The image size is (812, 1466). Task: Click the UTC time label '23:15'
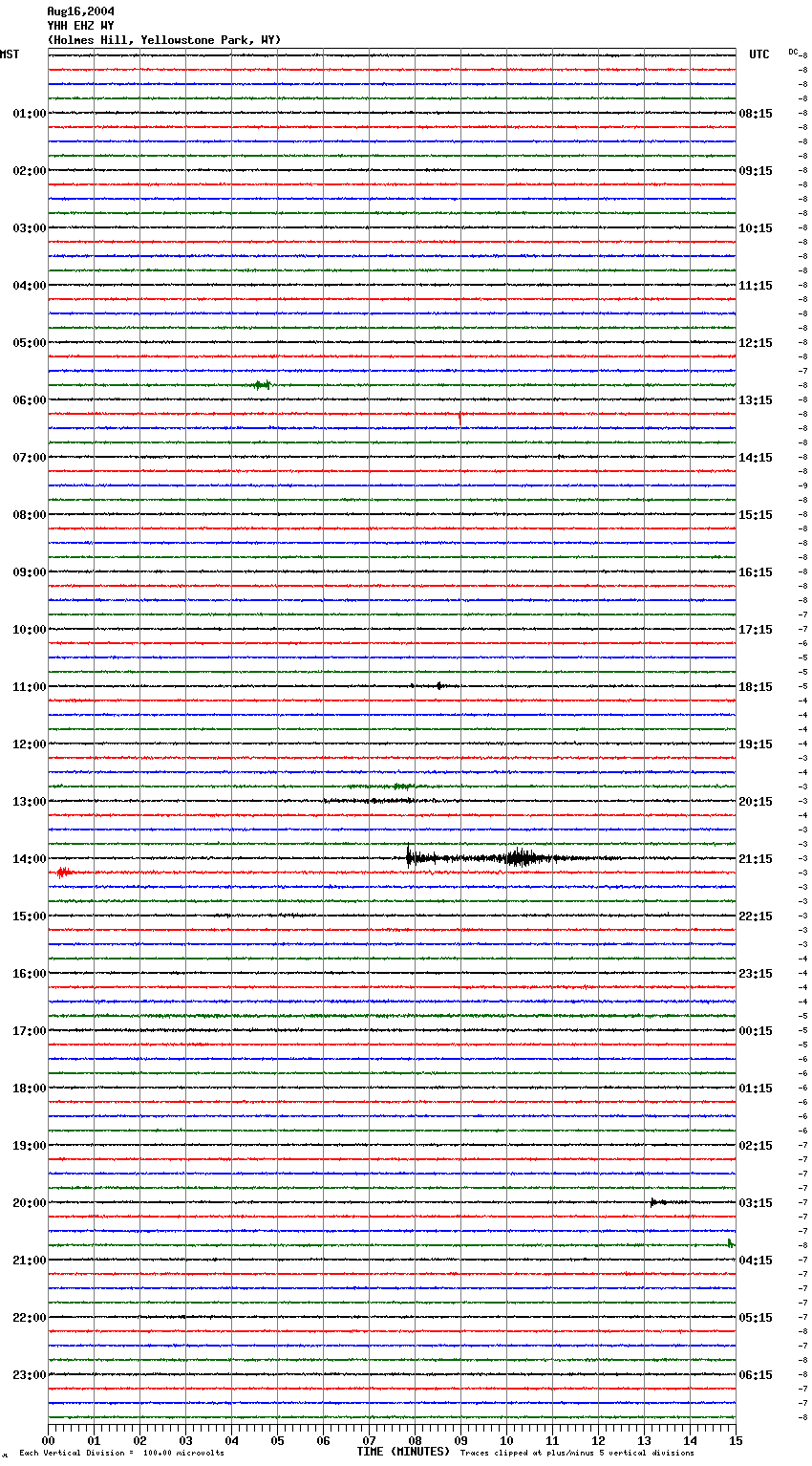point(756,974)
